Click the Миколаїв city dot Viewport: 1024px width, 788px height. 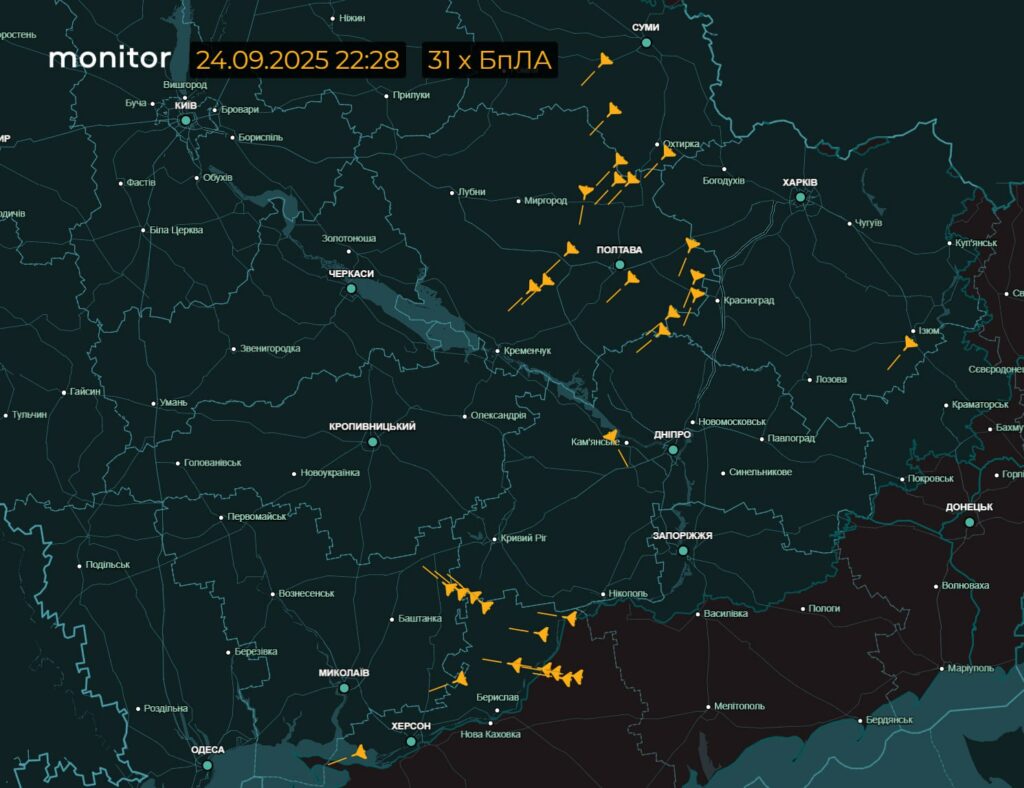(344, 688)
